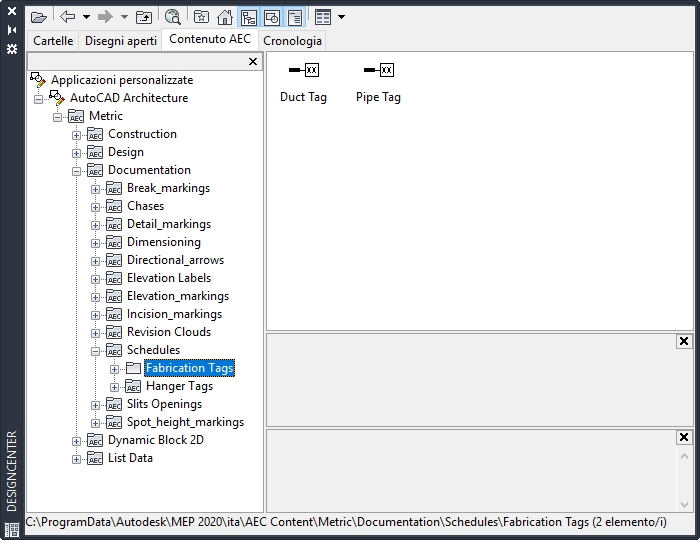Select Applicazioni personalizzate tree root

[x=122, y=80]
